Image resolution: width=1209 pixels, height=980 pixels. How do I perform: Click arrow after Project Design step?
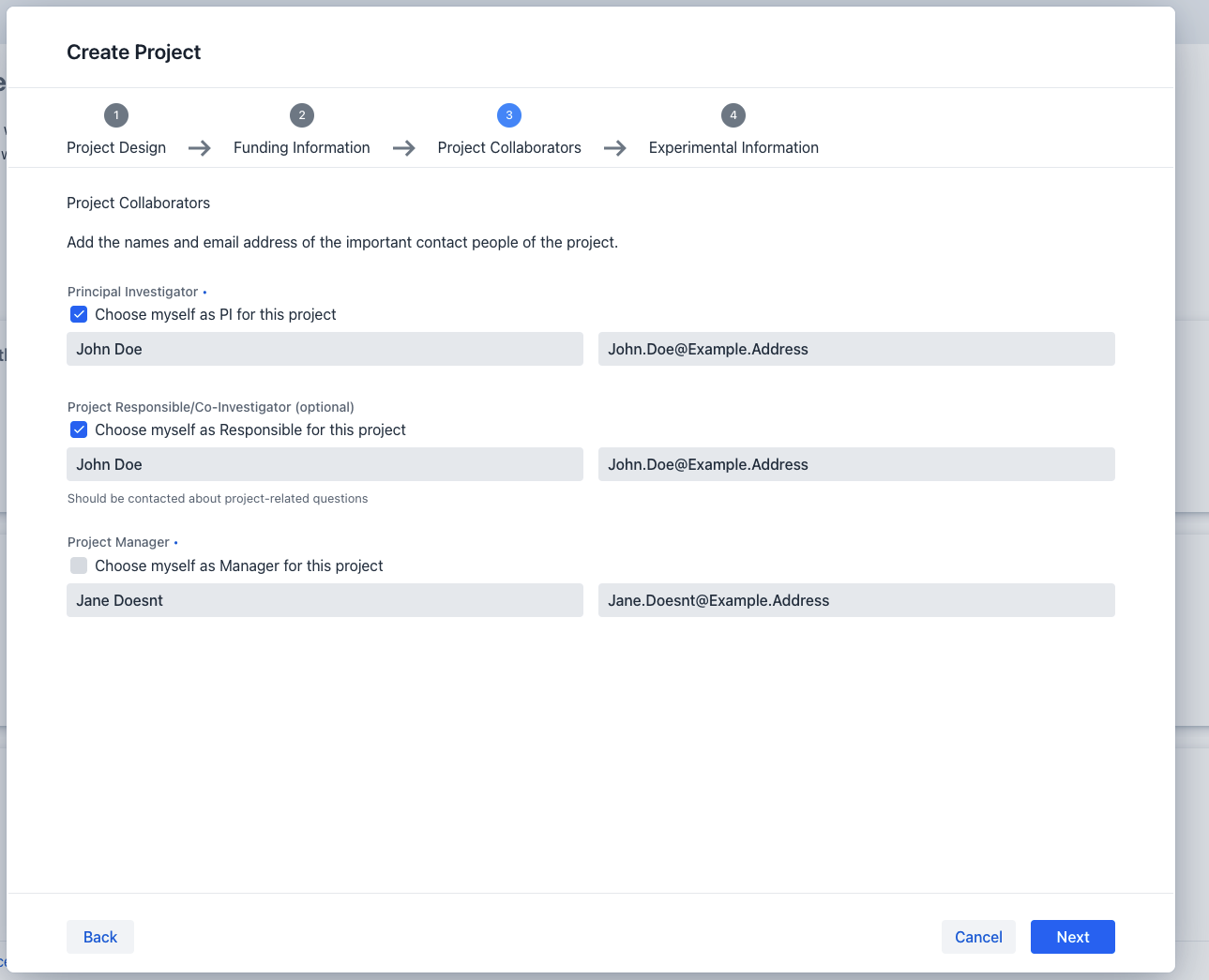tap(200, 148)
